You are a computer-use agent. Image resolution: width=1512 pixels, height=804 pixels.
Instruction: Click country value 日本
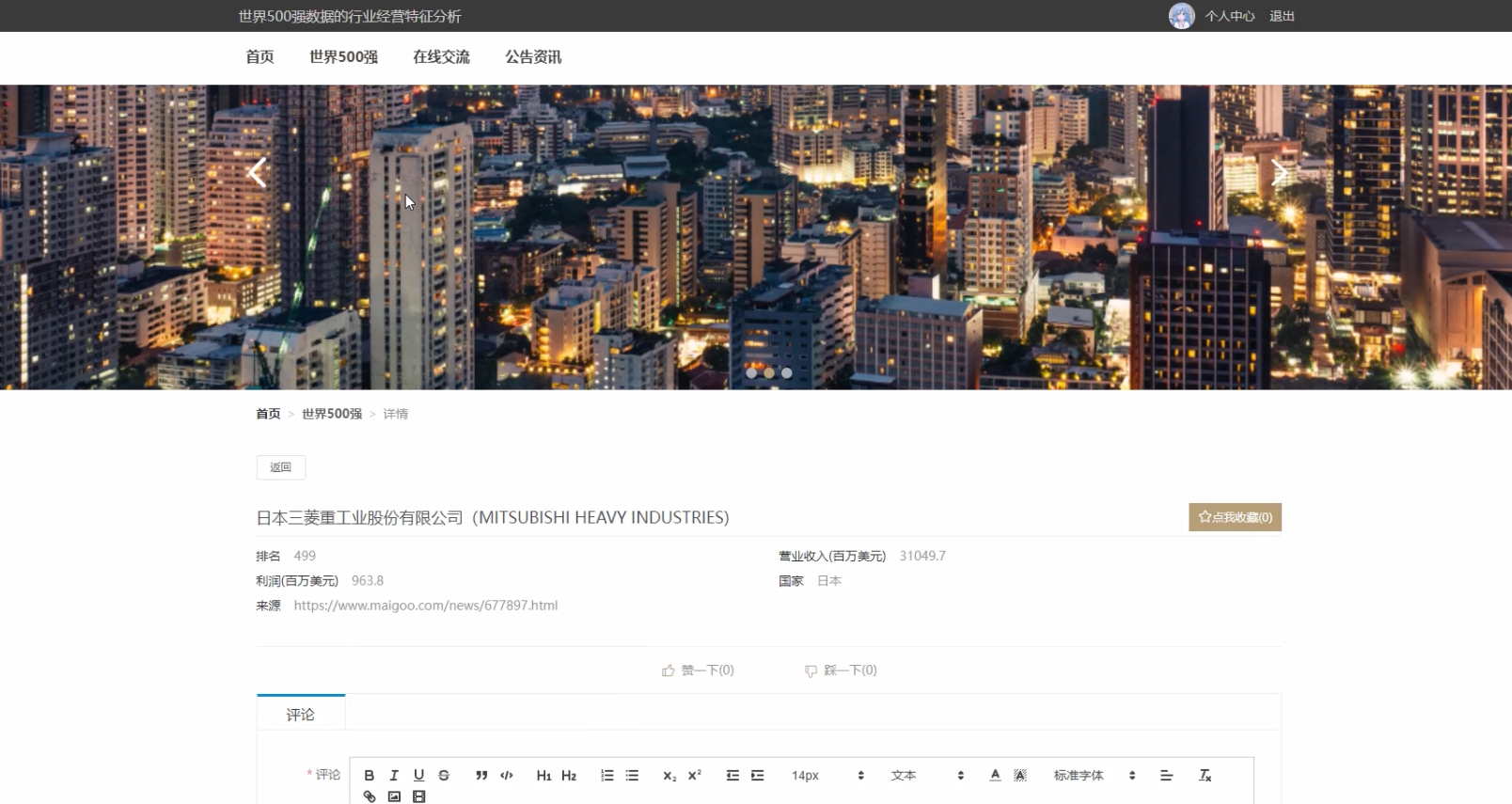[829, 581]
